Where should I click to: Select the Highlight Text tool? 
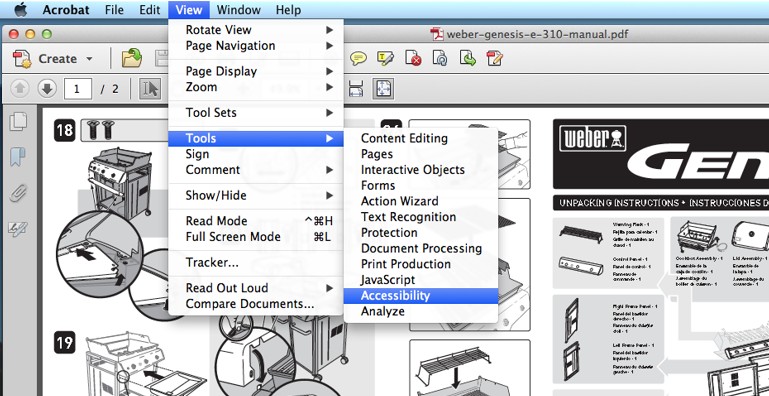[x=386, y=58]
